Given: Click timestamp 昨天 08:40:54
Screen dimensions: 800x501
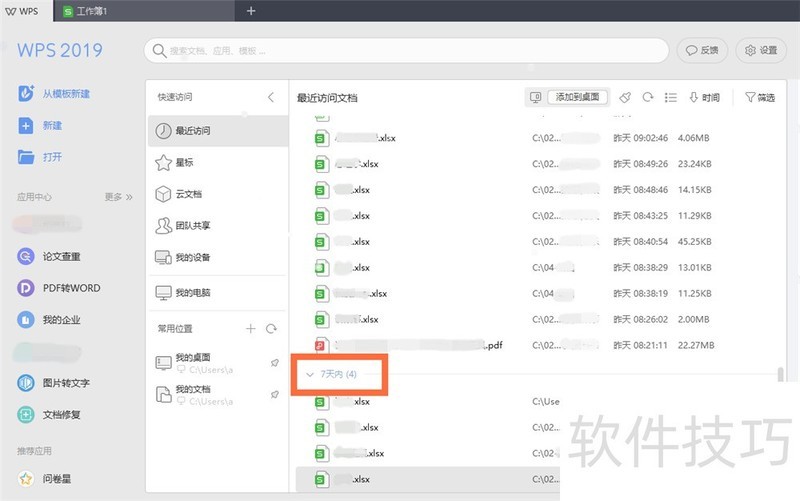Looking at the screenshot, I should click(640, 241).
